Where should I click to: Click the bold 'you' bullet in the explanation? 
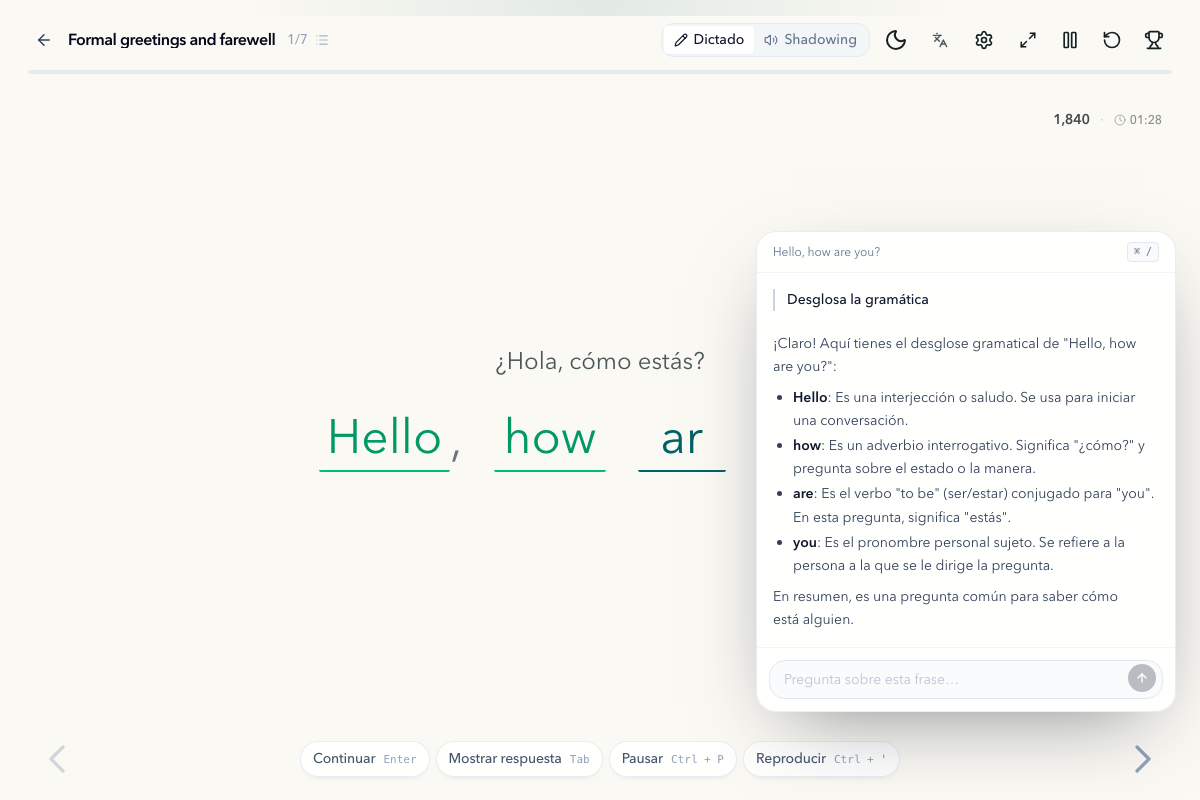805,542
